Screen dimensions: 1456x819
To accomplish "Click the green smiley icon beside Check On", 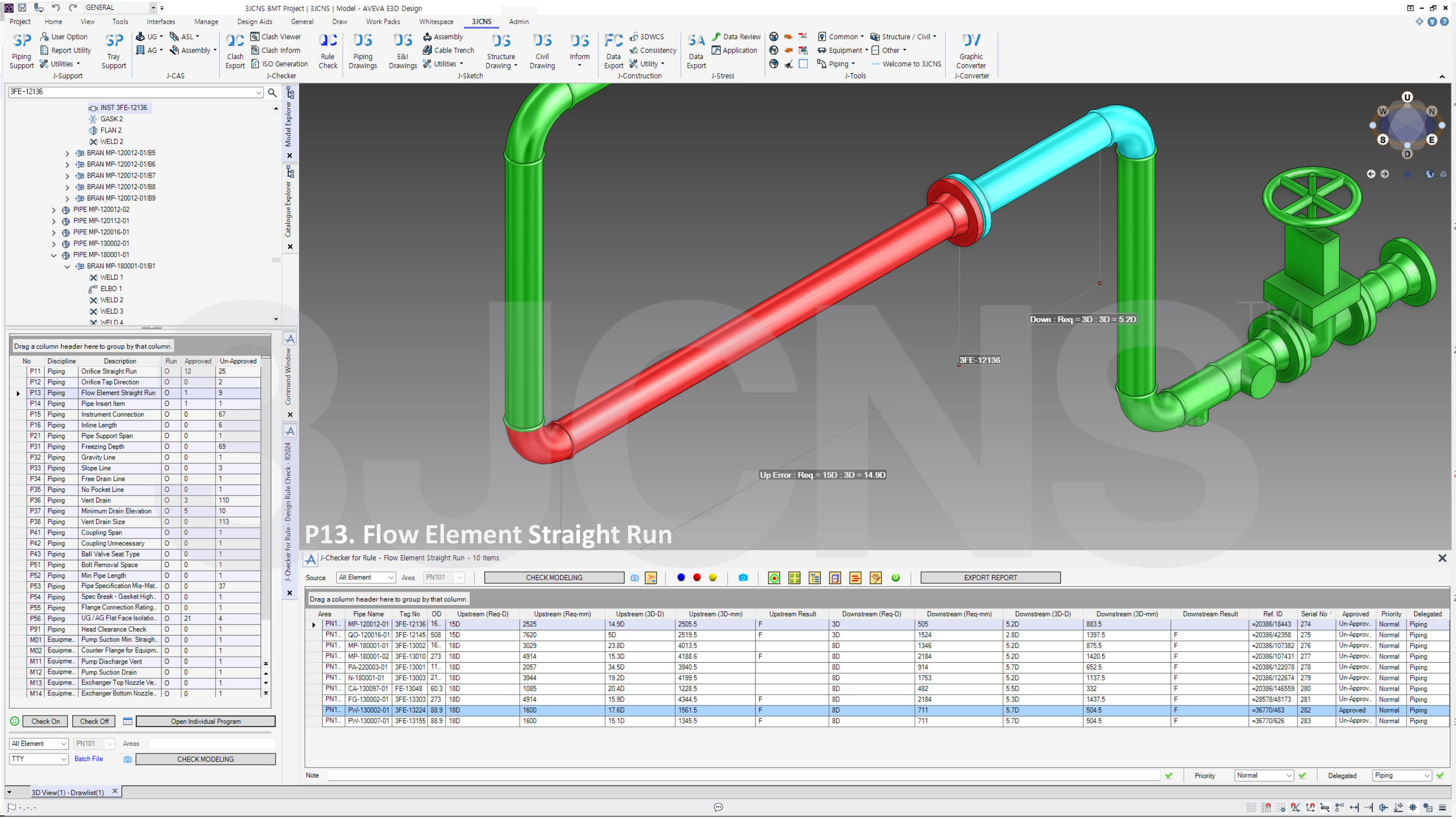I will click(x=15, y=721).
